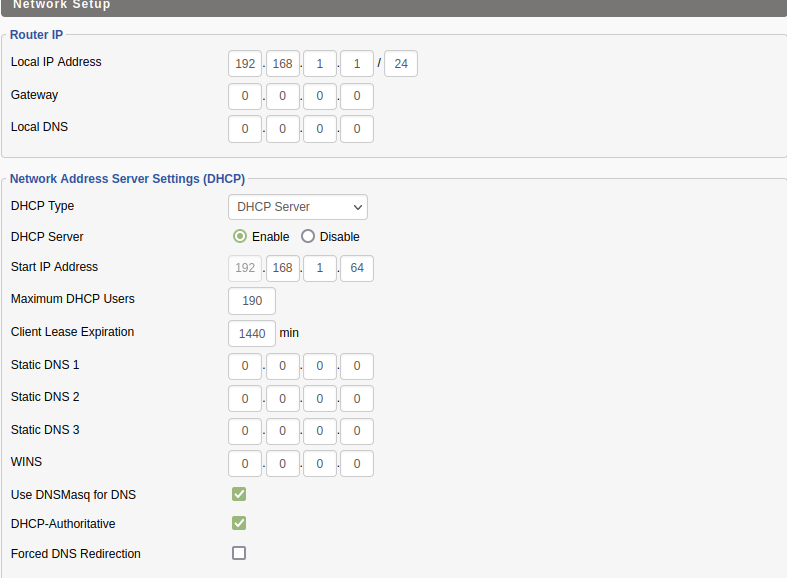The image size is (787, 578).
Task: Click last octet of Local DNS field
Action: (357, 129)
